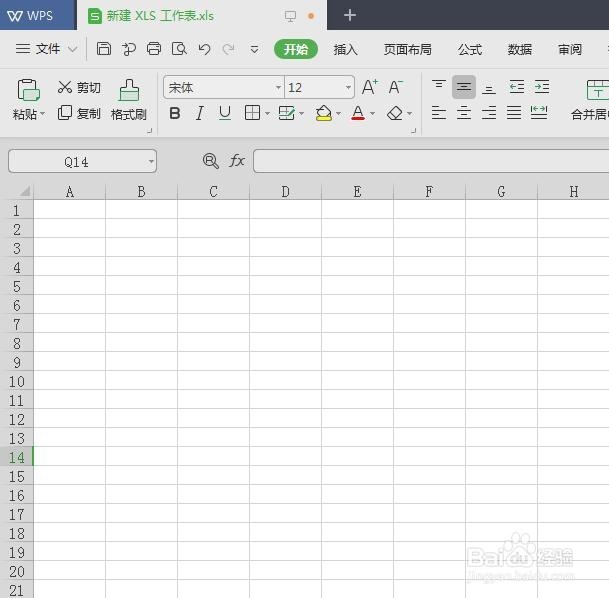
Task: Expand the 粘贴 dropdown arrow
Action: pos(42,114)
